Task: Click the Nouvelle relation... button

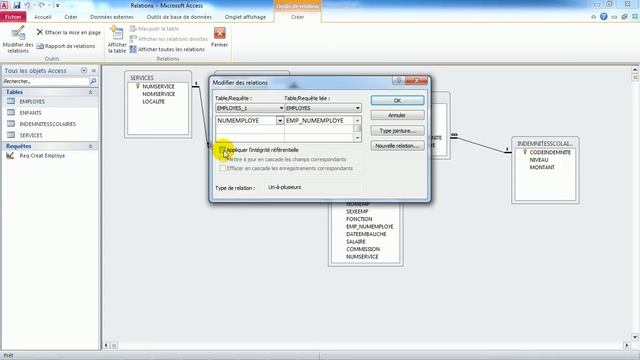Action: click(398, 146)
